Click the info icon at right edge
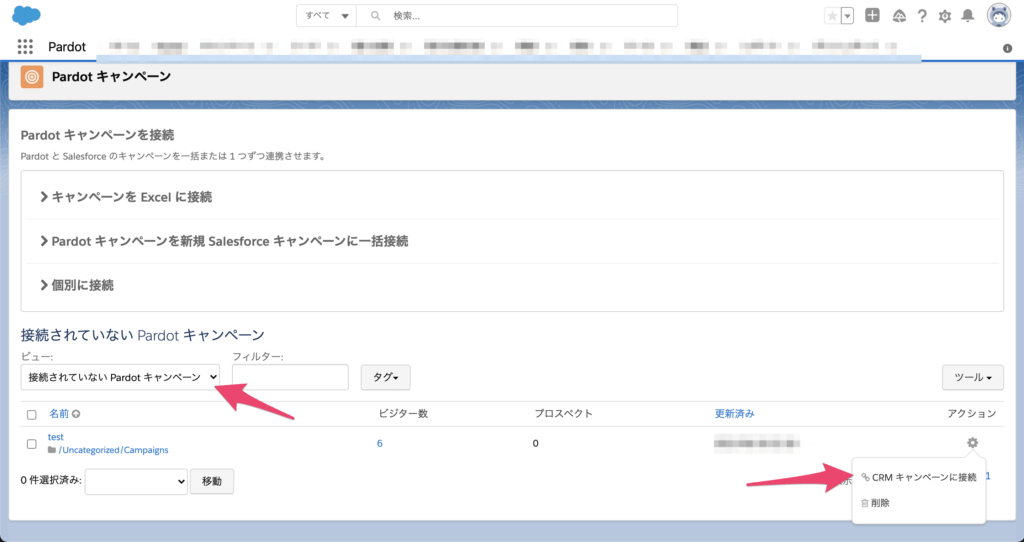Viewport: 1024px width, 542px height. pyautogui.click(x=1007, y=48)
